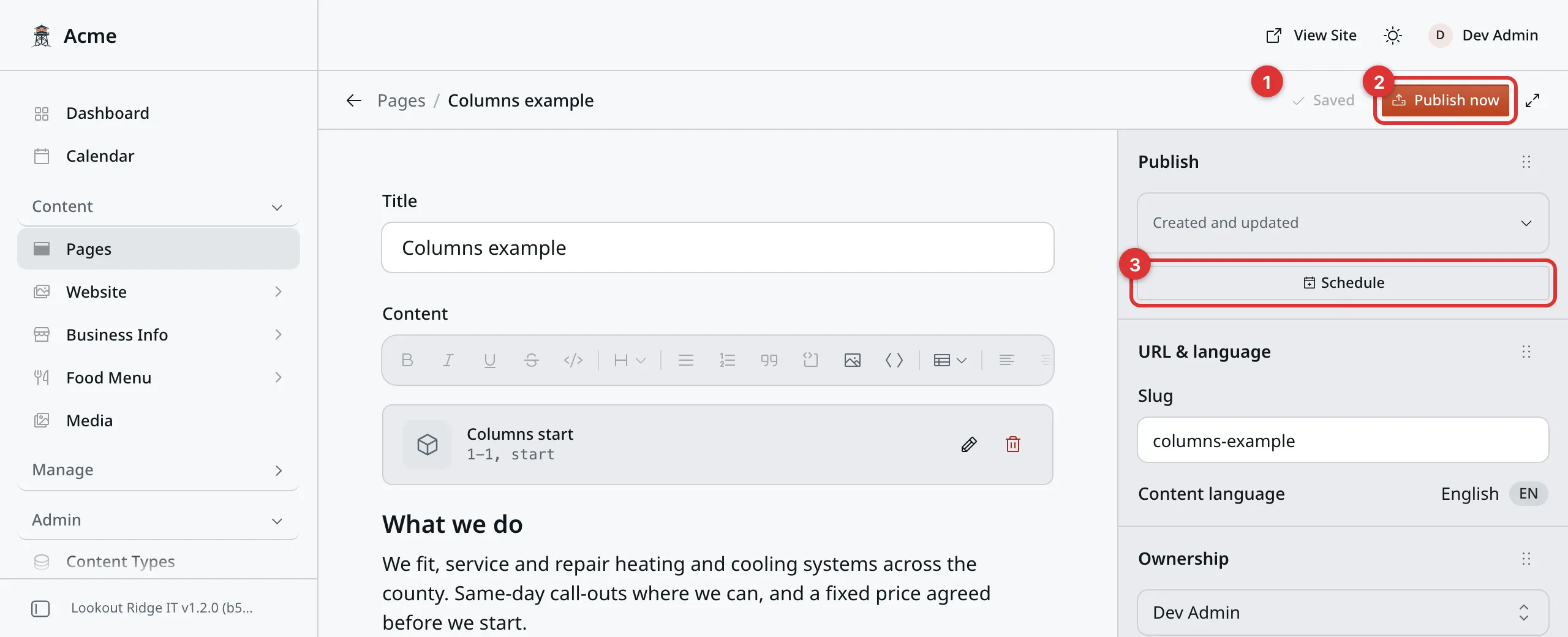The width and height of the screenshot is (1568, 637).
Task: Align text left
Action: coord(1006,360)
